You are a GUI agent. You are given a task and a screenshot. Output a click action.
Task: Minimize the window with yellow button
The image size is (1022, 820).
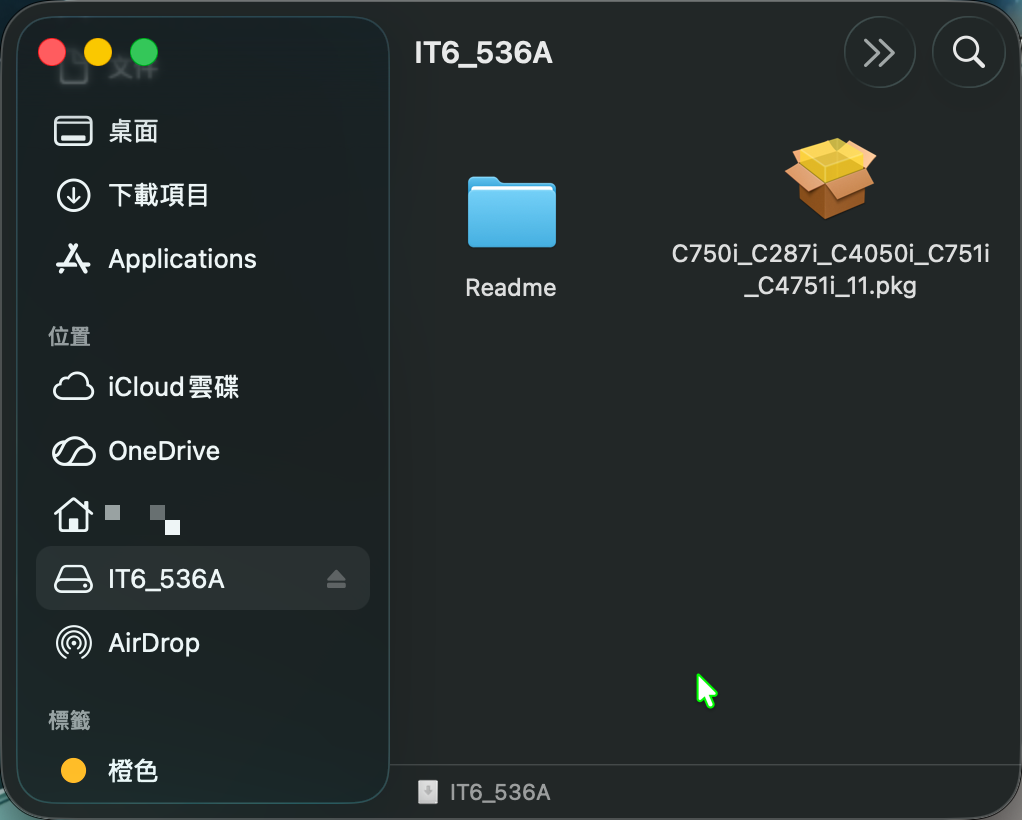point(98,52)
